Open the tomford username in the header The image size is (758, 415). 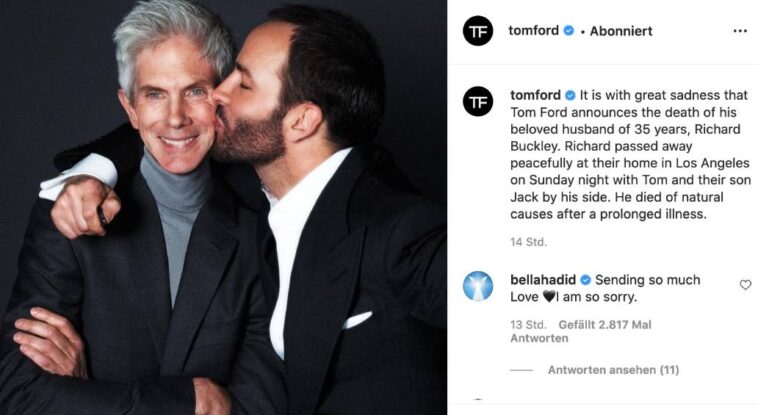coord(534,30)
